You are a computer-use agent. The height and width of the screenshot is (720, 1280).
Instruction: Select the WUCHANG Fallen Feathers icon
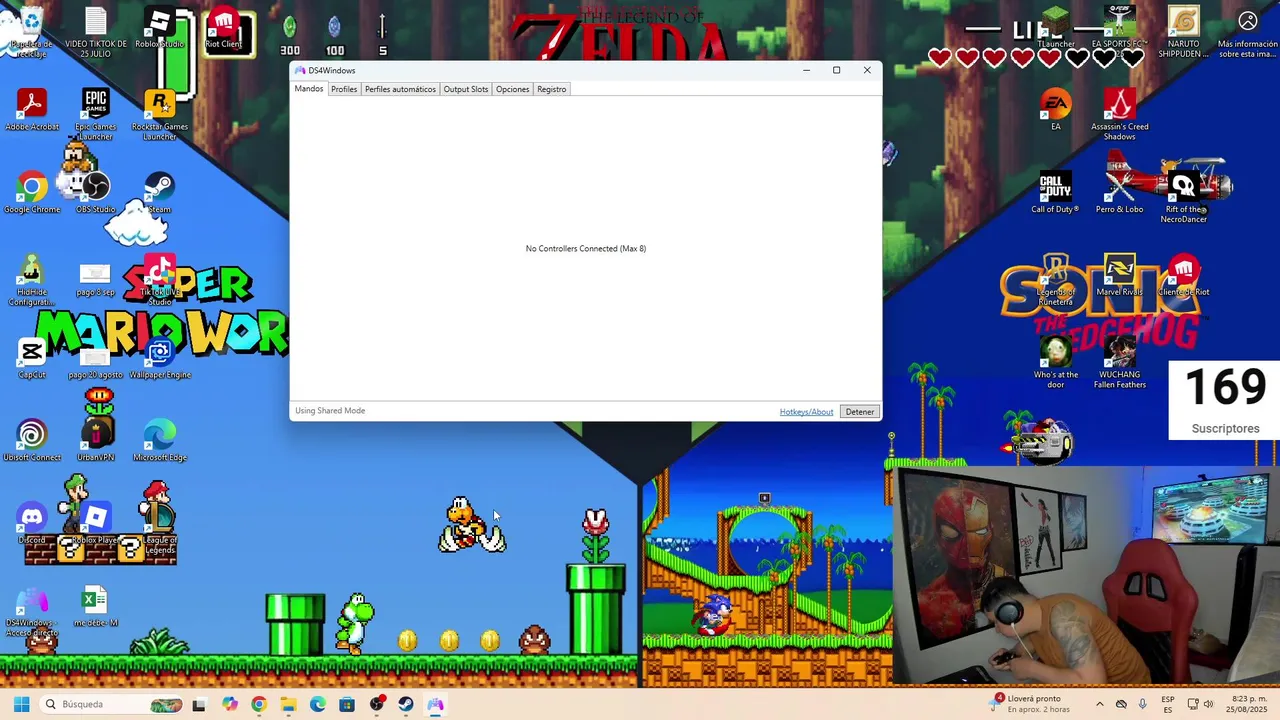tap(1120, 362)
